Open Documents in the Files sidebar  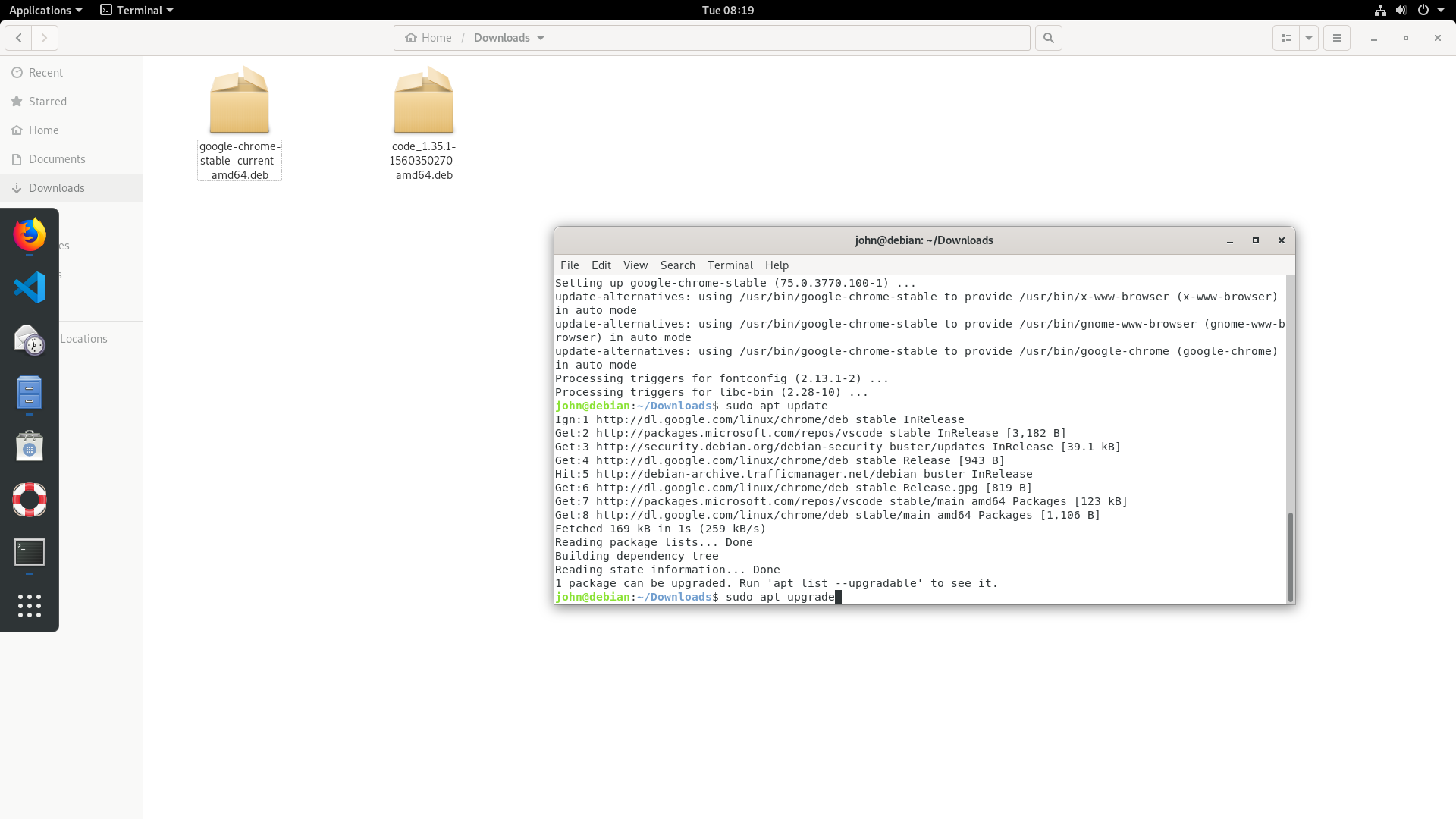point(71,159)
